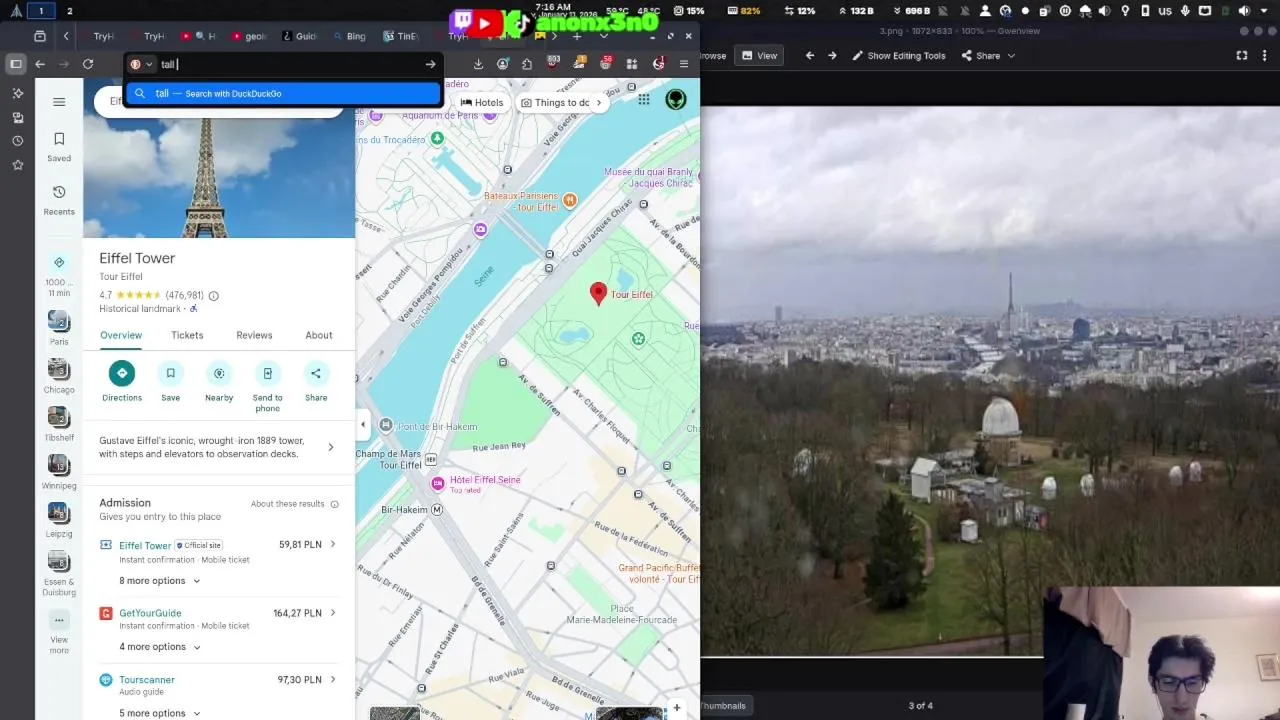Image resolution: width=1280 pixels, height=720 pixels.
Task: Switch to the Tickets tab
Action: point(187,335)
